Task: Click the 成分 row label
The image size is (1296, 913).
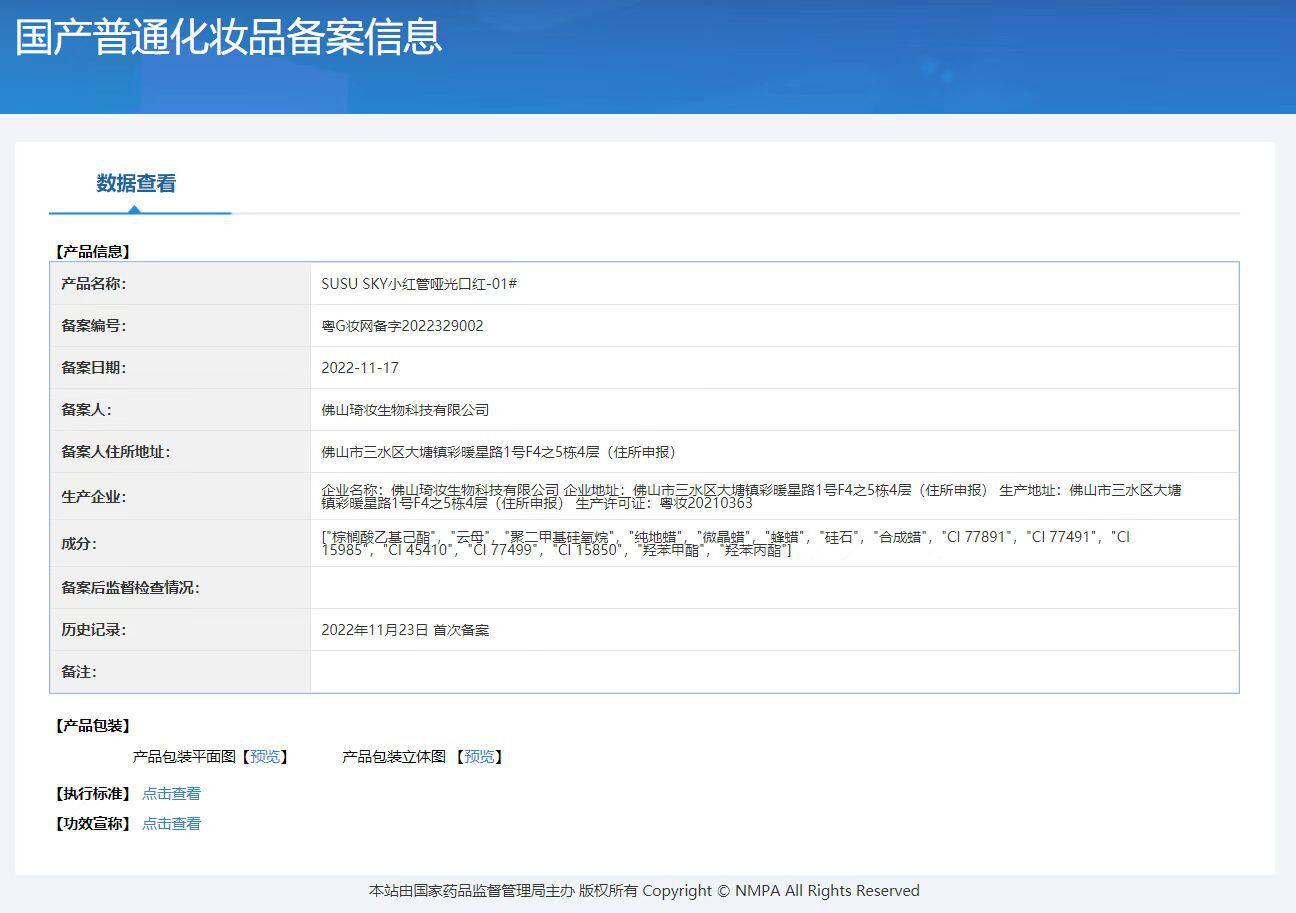Action: (79, 544)
